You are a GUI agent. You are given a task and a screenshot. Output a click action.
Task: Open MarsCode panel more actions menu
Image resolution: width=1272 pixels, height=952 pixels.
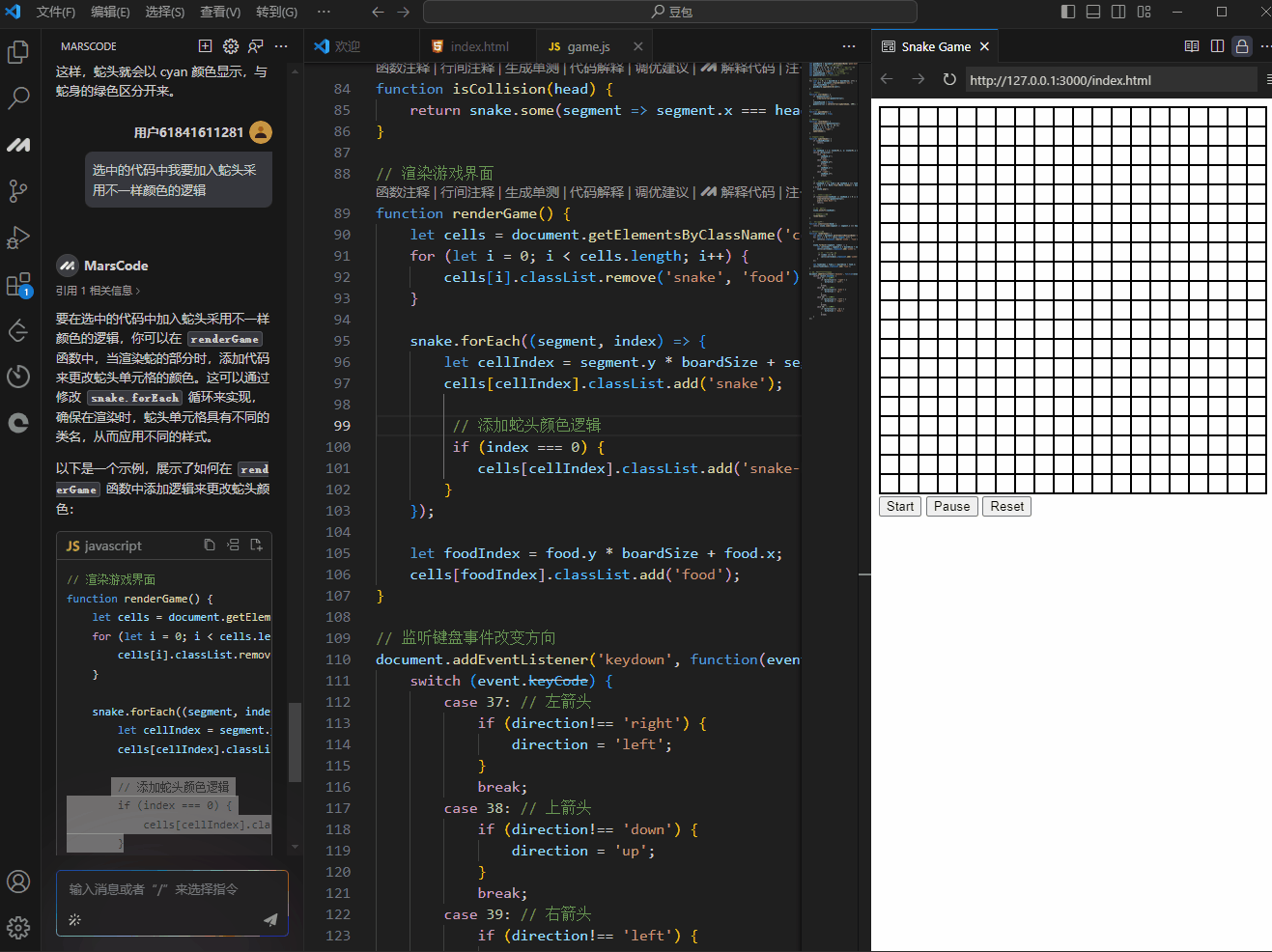point(281,46)
